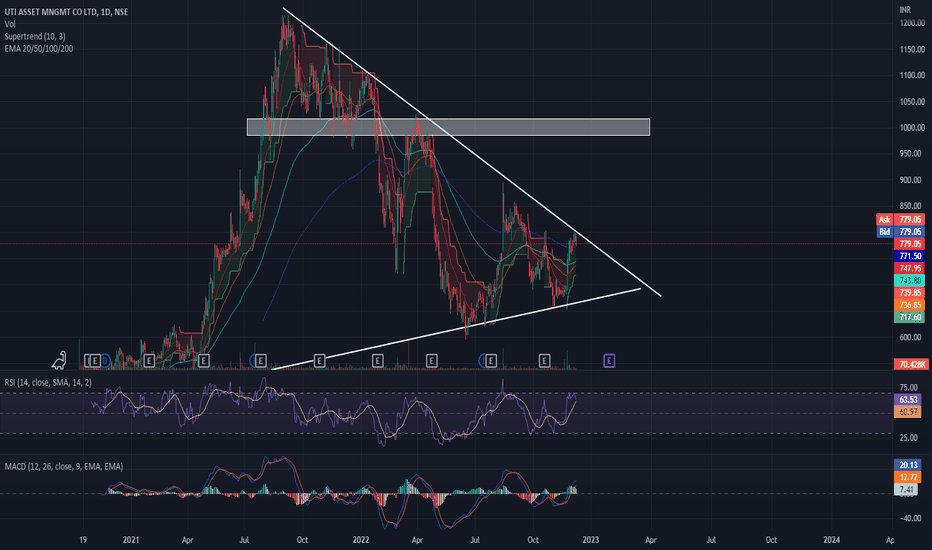
Task: Click the 1200.00 price axis label
Action: click(x=912, y=23)
